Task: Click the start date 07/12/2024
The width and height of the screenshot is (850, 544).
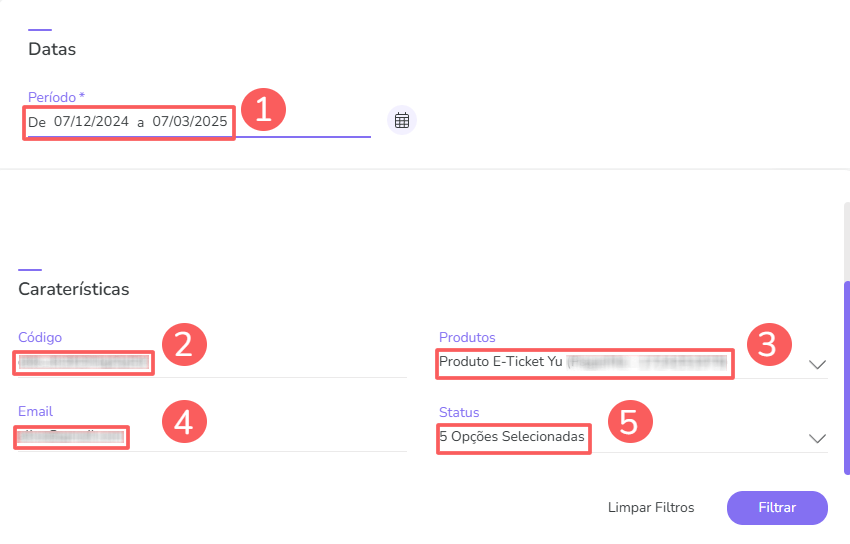Action: [x=92, y=122]
